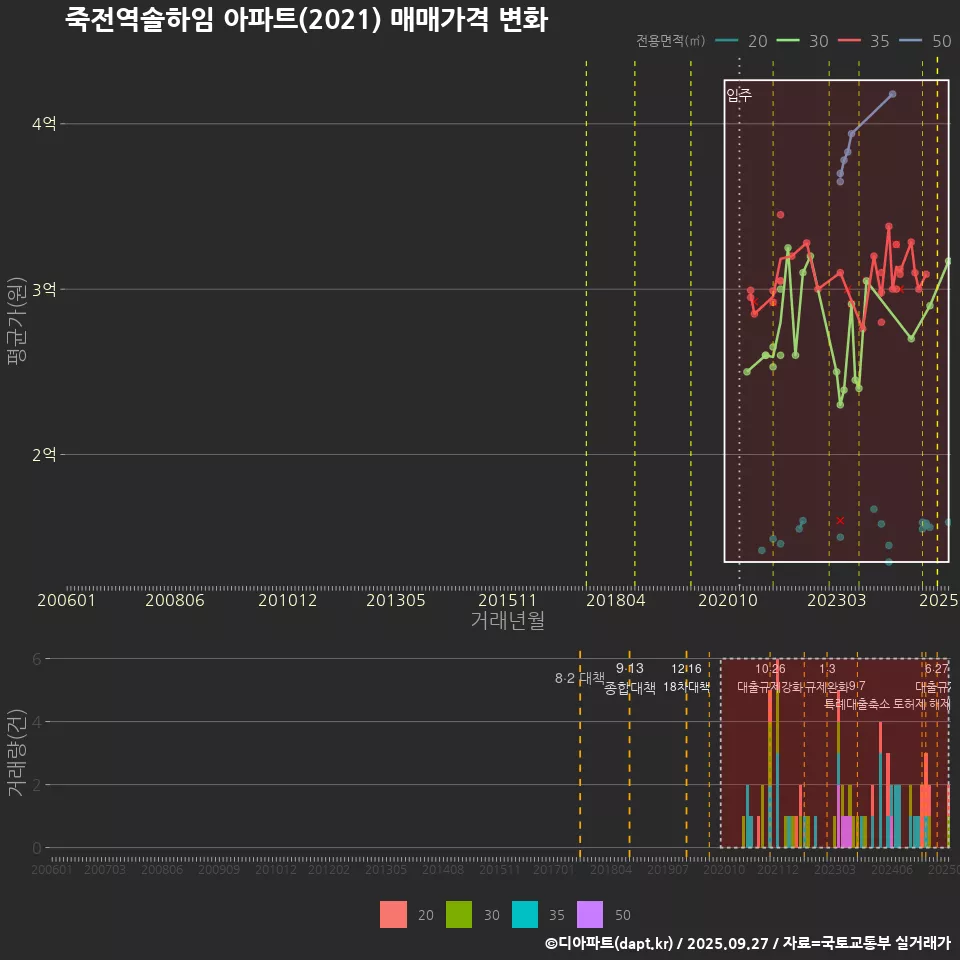Click the red 20 swatch in bottom legend

pos(394,914)
